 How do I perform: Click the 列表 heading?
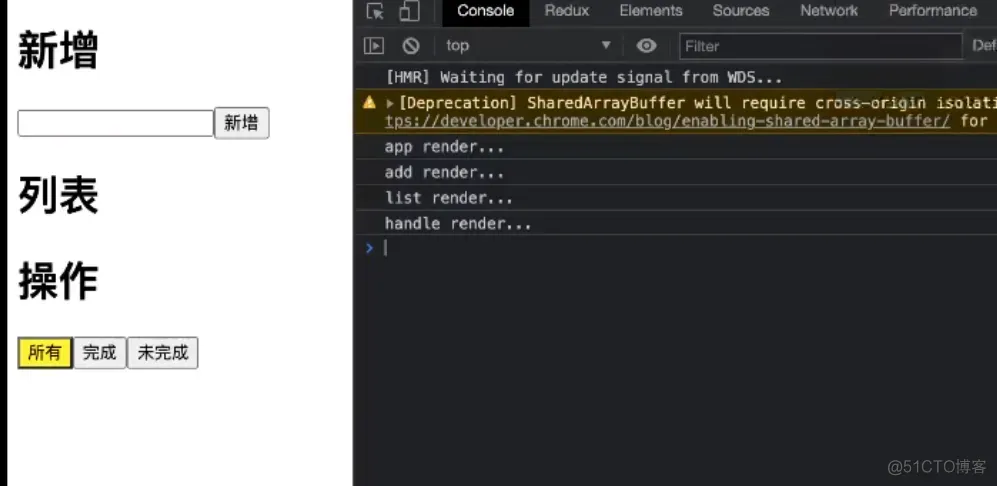(x=58, y=195)
